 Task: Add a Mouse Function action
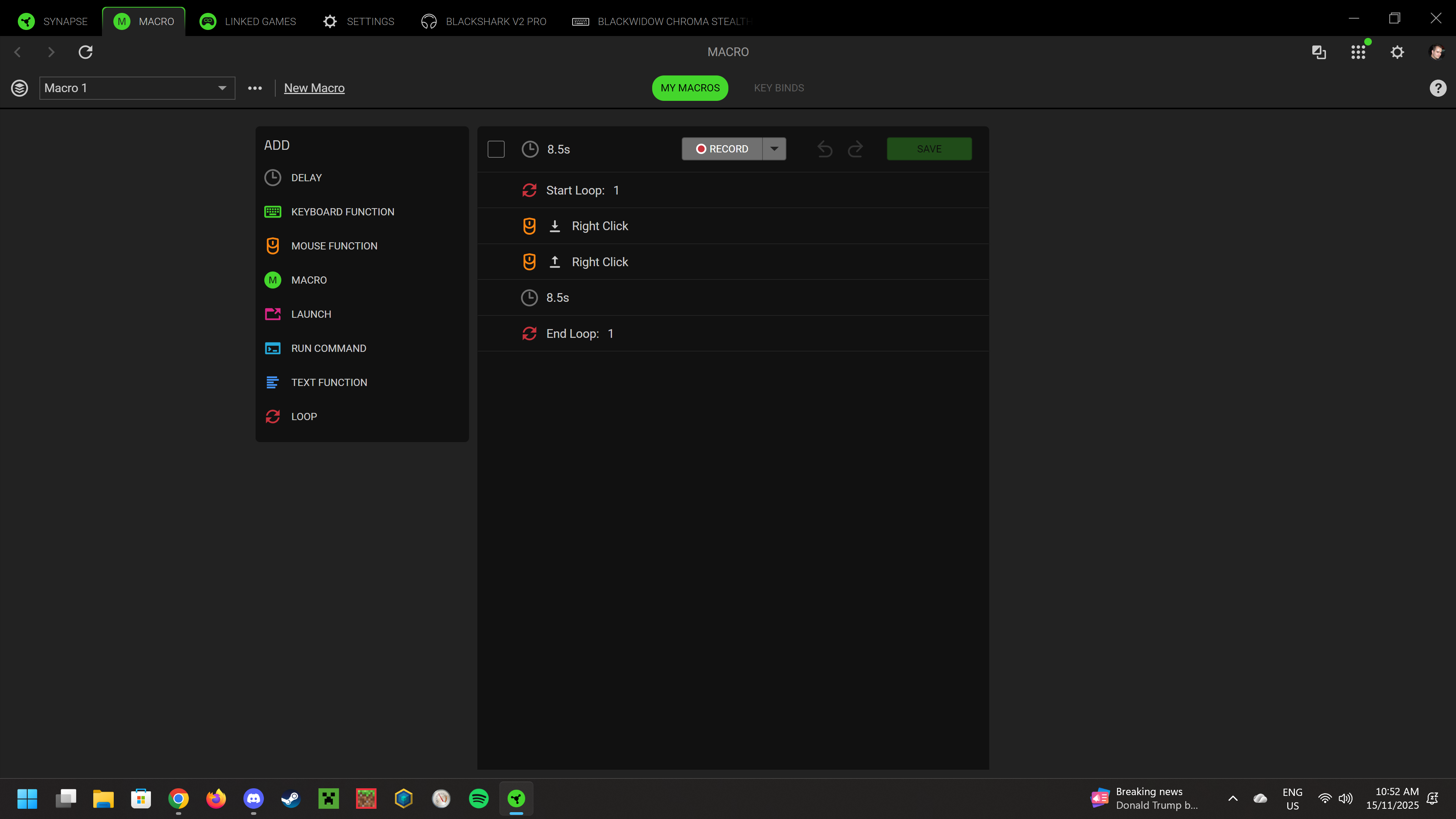point(334,246)
